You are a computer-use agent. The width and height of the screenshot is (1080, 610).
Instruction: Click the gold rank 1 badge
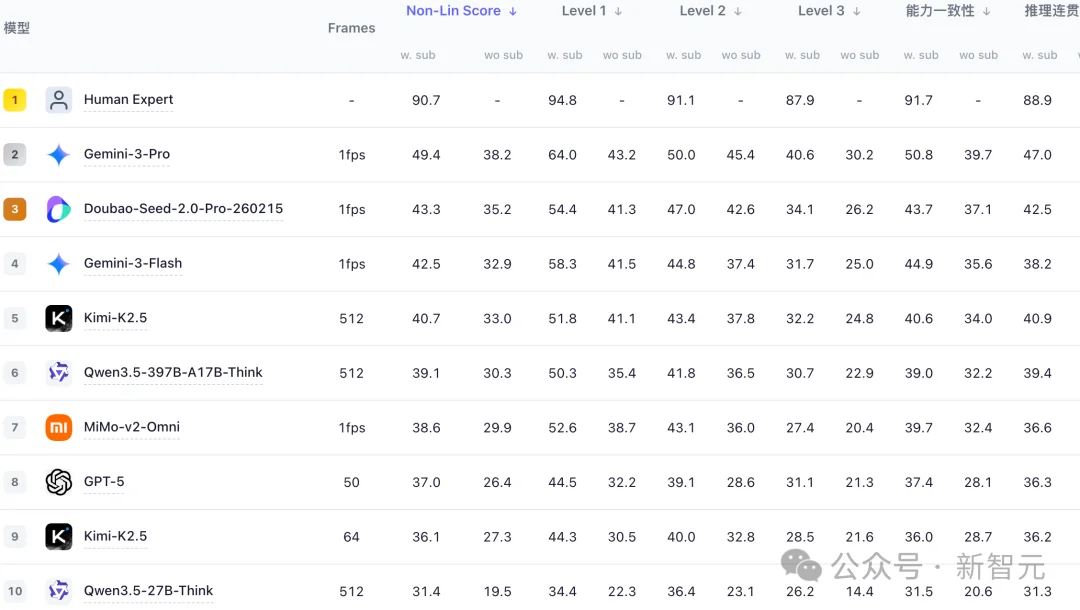pos(15,100)
